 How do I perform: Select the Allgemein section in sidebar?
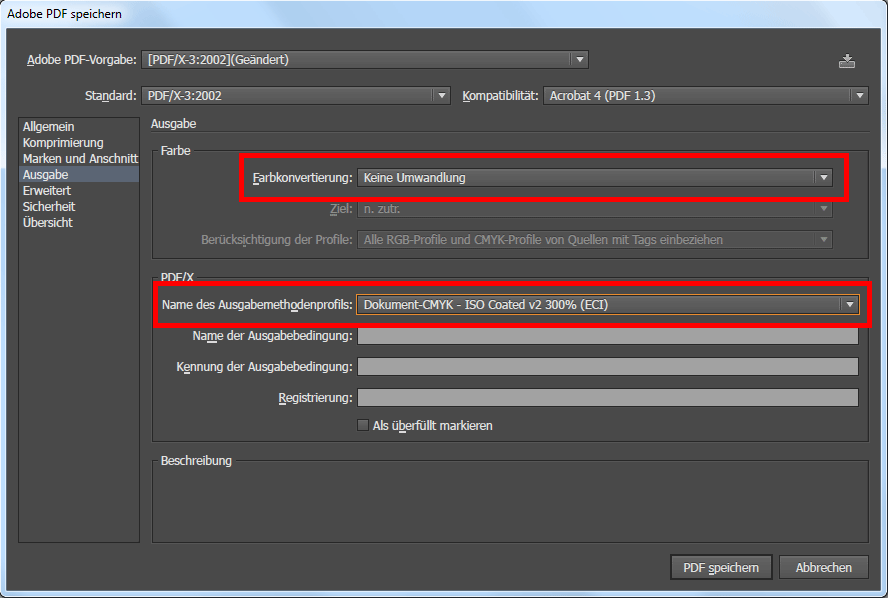tap(48, 127)
